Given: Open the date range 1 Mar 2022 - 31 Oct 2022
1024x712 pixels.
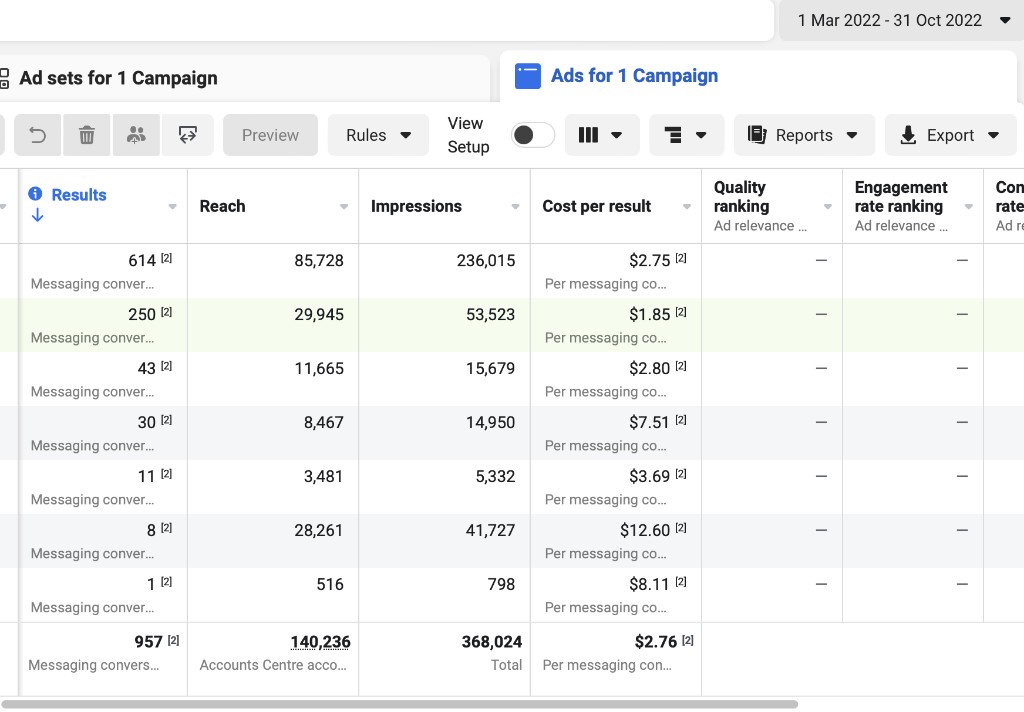Looking at the screenshot, I should pos(902,20).
